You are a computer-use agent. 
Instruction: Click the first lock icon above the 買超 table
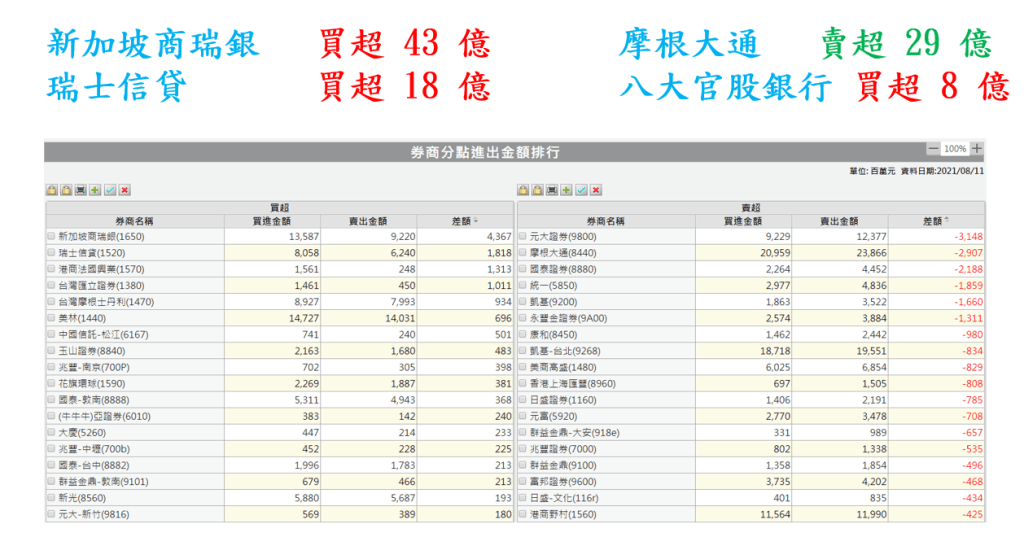pos(51,190)
